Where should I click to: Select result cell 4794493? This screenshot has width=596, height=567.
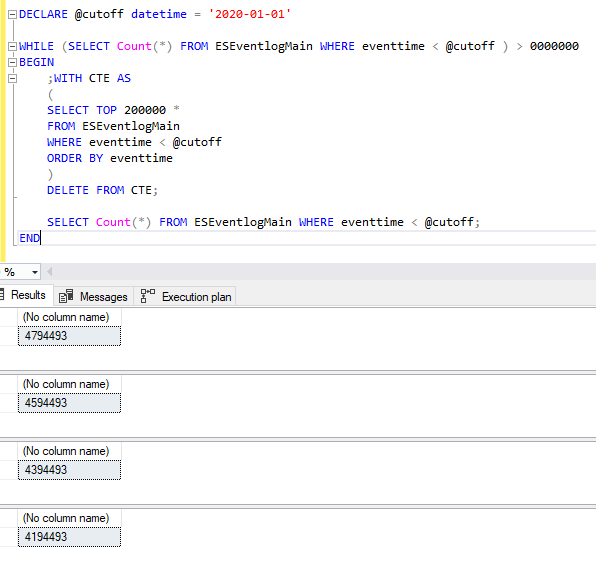[x=70, y=336]
